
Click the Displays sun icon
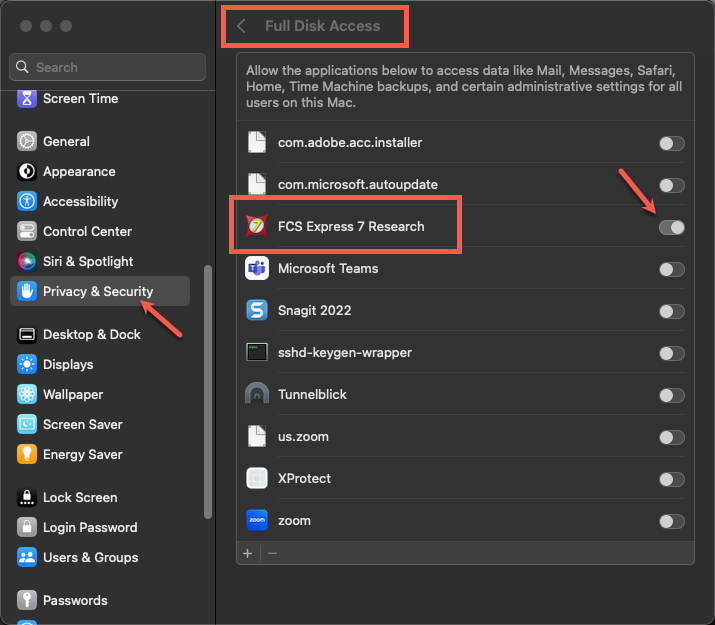[27, 365]
